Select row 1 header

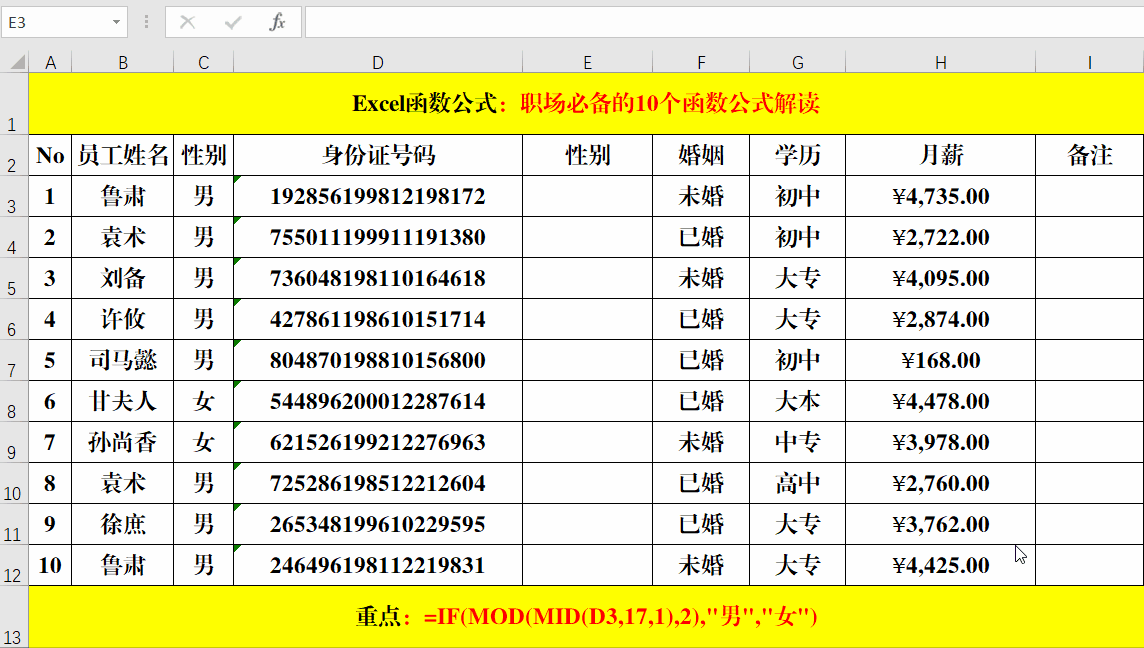click(x=14, y=104)
